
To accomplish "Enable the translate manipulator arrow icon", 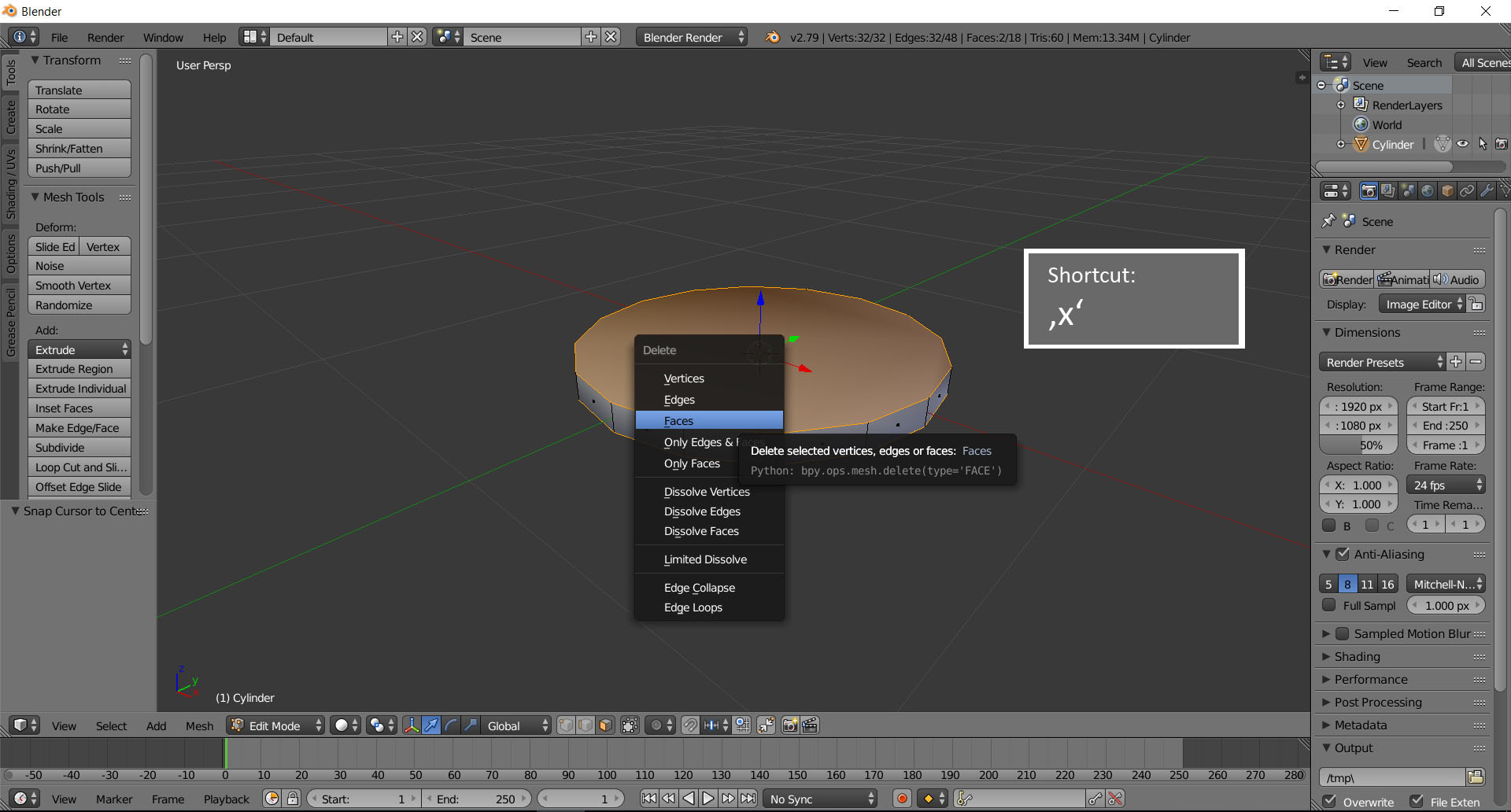I will point(431,725).
